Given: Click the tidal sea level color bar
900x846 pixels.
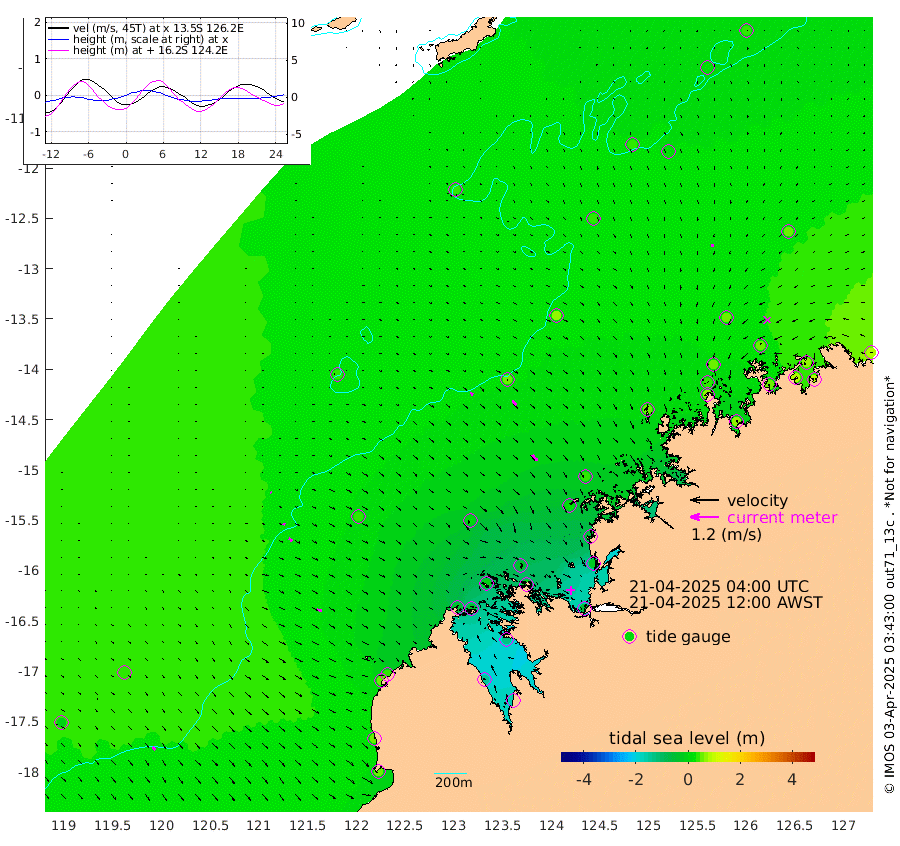Looking at the screenshot, I should [688, 757].
